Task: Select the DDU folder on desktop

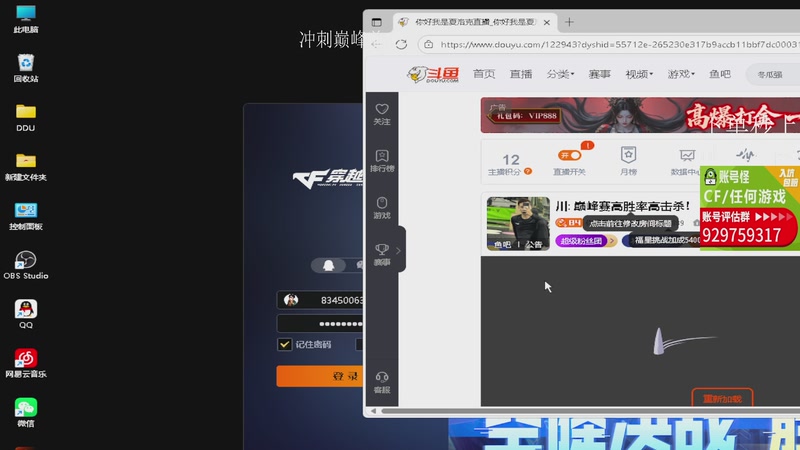Action: [26, 117]
